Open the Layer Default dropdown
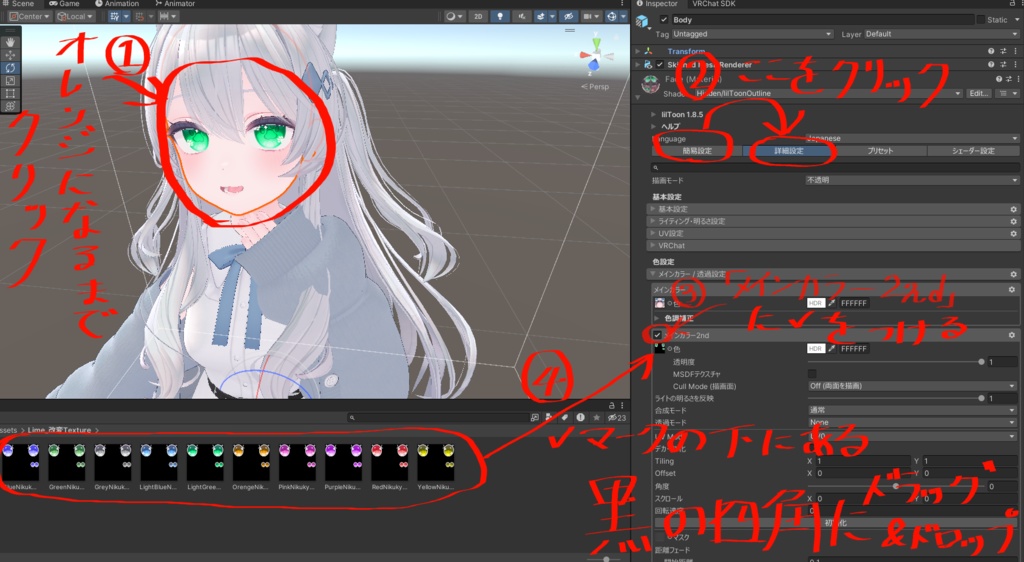The height and width of the screenshot is (562, 1024). click(x=941, y=34)
